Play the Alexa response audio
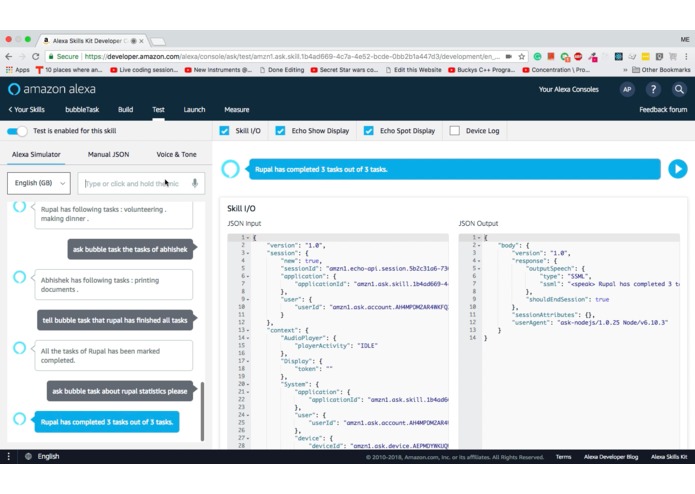The image size is (695, 494). 678,169
